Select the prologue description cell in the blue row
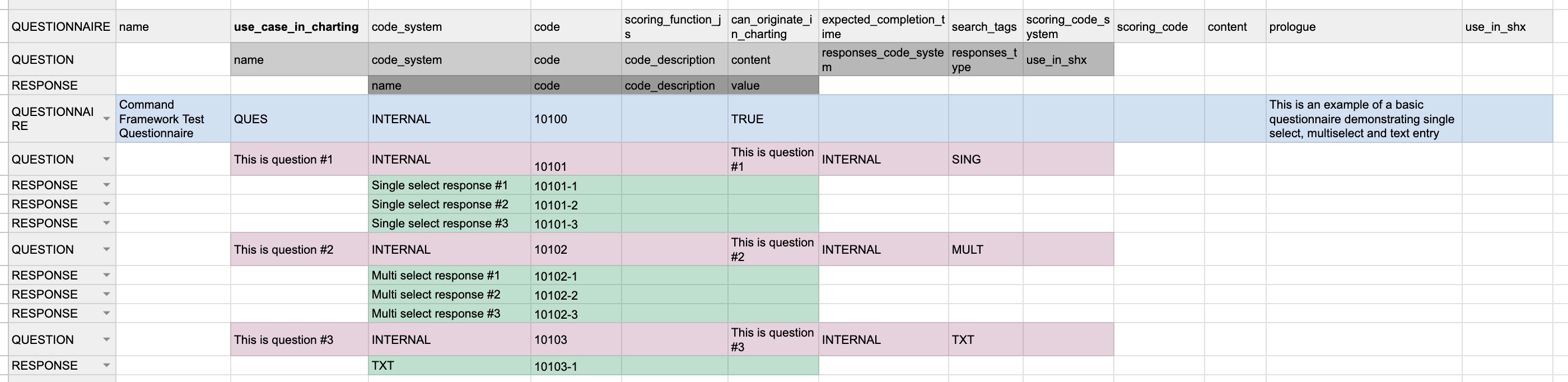Screen dimensions: 1568x382 pos(1363,119)
